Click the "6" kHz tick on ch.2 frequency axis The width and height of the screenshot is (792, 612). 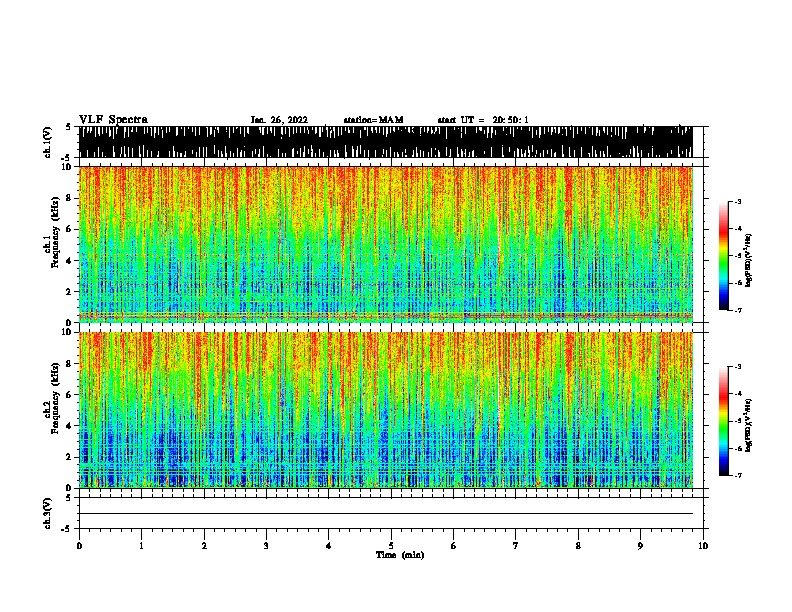(x=70, y=394)
